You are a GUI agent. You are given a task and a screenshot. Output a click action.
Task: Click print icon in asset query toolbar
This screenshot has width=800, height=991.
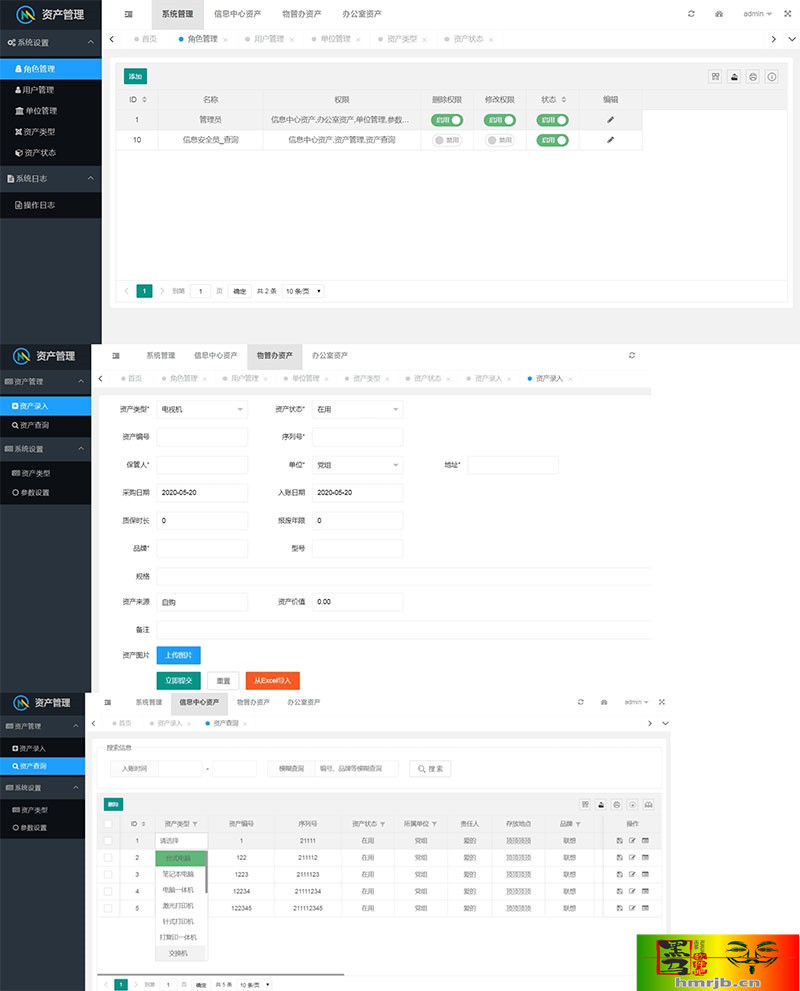pos(617,805)
